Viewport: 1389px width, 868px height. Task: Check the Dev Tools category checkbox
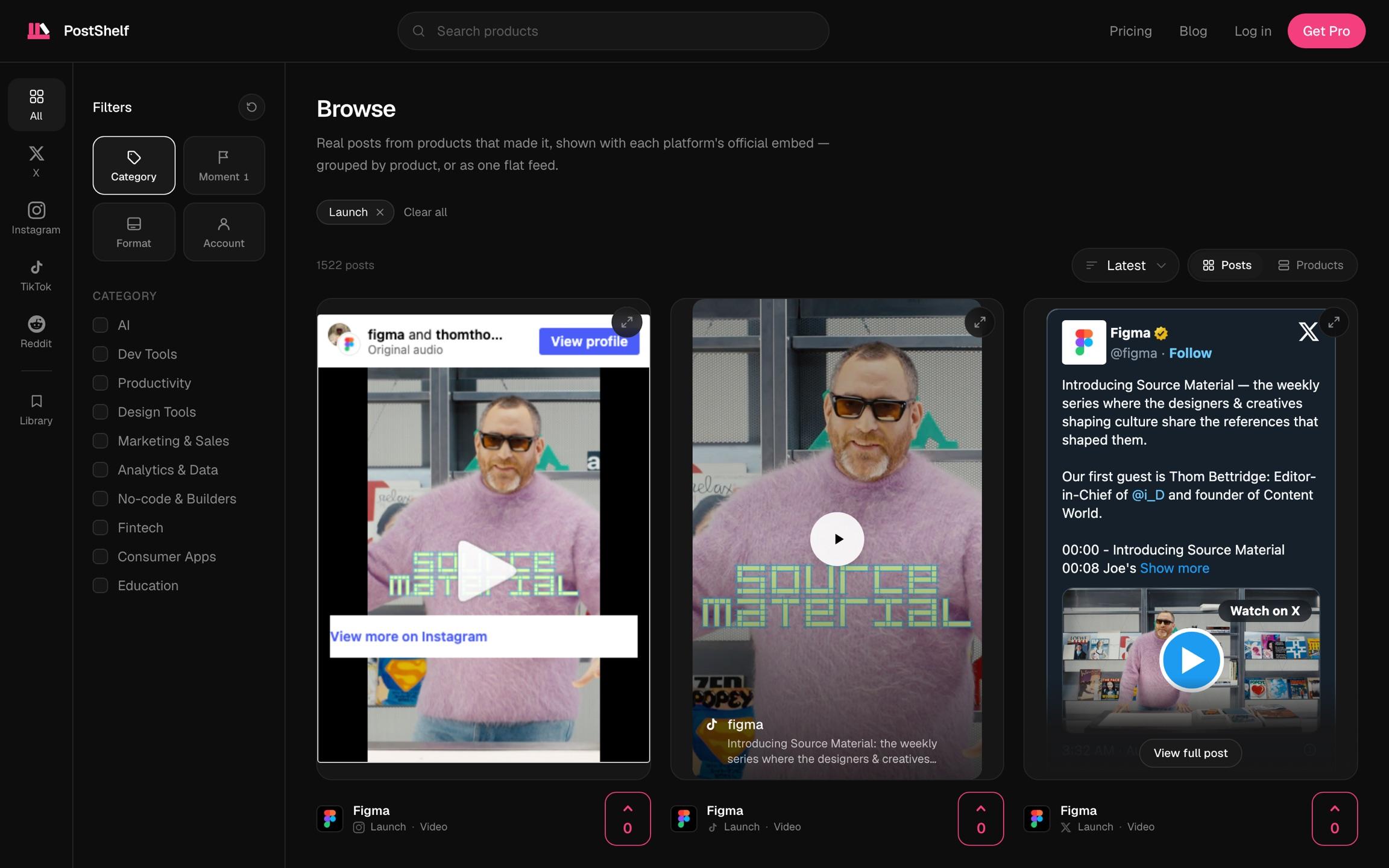(x=100, y=354)
